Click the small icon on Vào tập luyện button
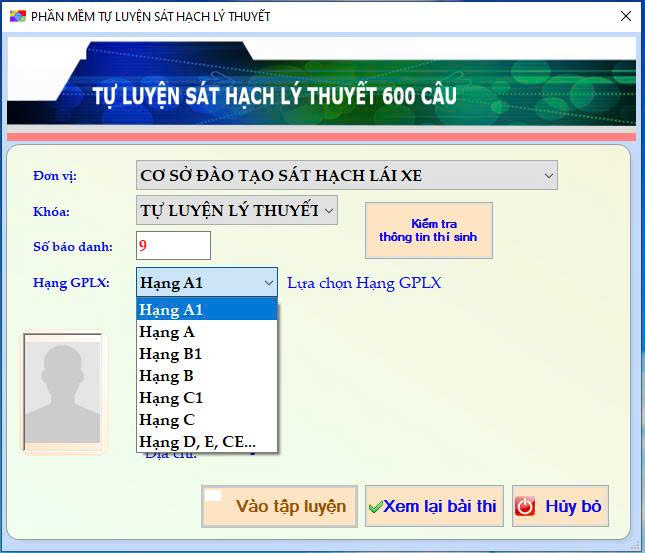Screen dimensions: 645x553 (x=213, y=495)
